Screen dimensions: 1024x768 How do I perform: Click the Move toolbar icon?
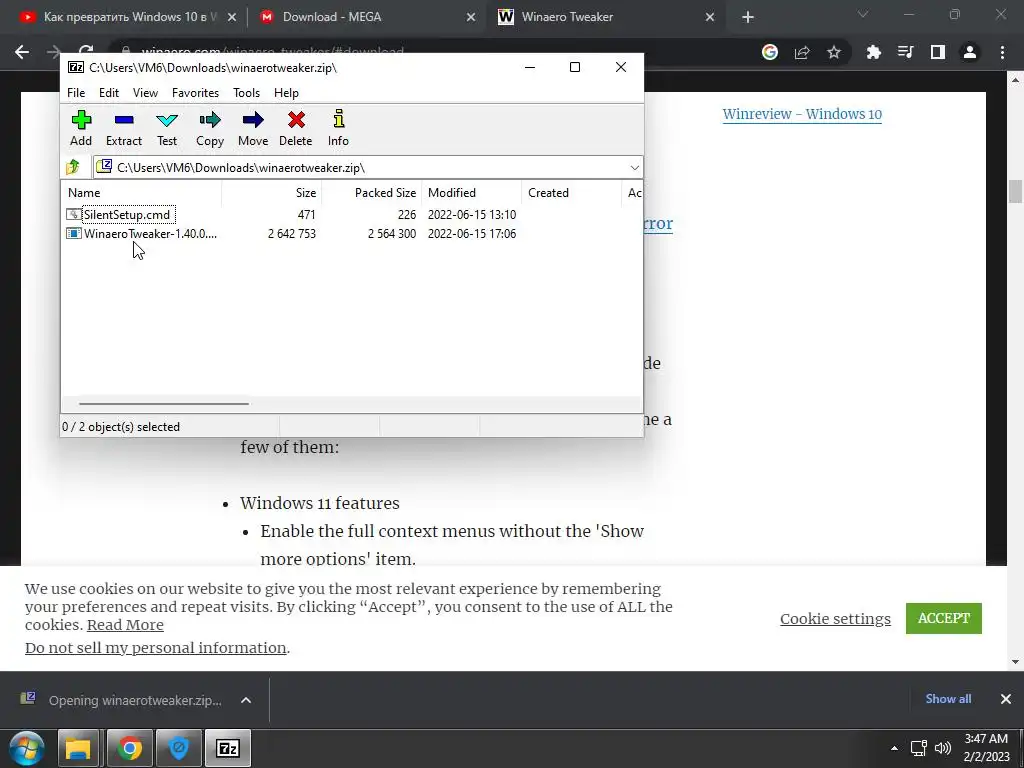click(x=253, y=128)
